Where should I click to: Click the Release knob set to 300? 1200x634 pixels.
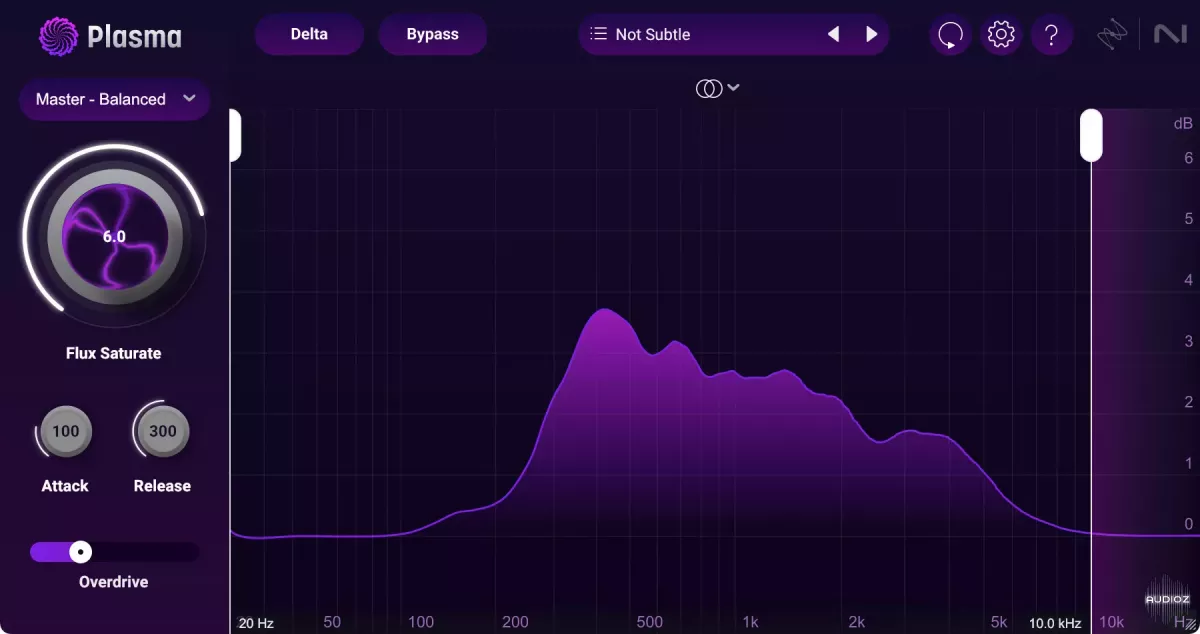click(162, 432)
